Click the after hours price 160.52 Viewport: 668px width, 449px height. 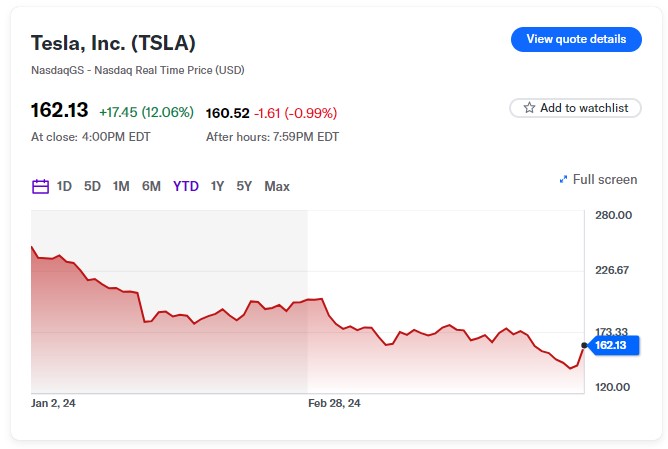227,113
